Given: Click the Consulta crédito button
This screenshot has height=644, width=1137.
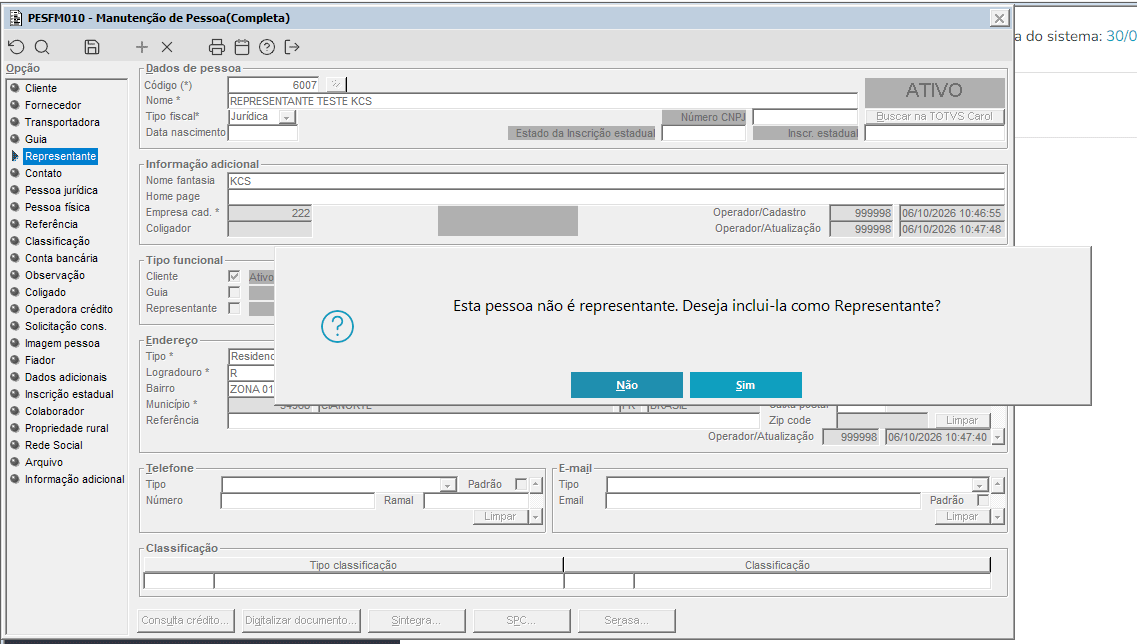Looking at the screenshot, I should 185,620.
